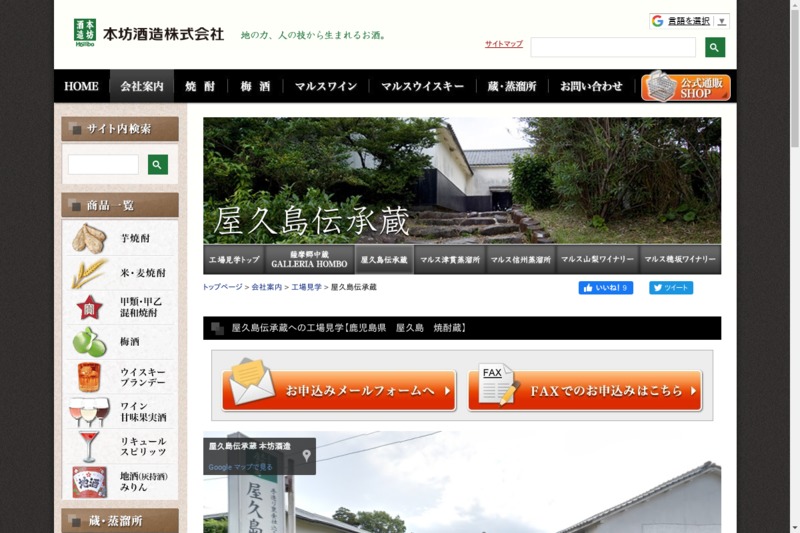
Task: Click the sidebar green search button
Action: pos(157,164)
